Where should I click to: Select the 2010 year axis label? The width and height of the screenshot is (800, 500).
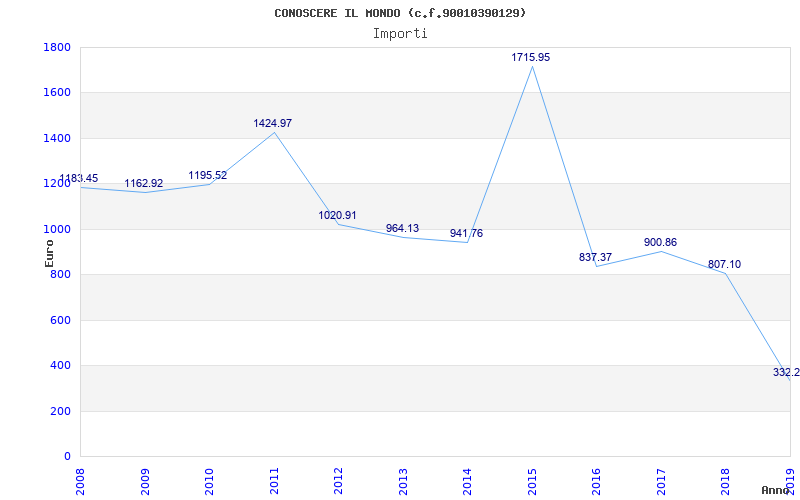210,482
